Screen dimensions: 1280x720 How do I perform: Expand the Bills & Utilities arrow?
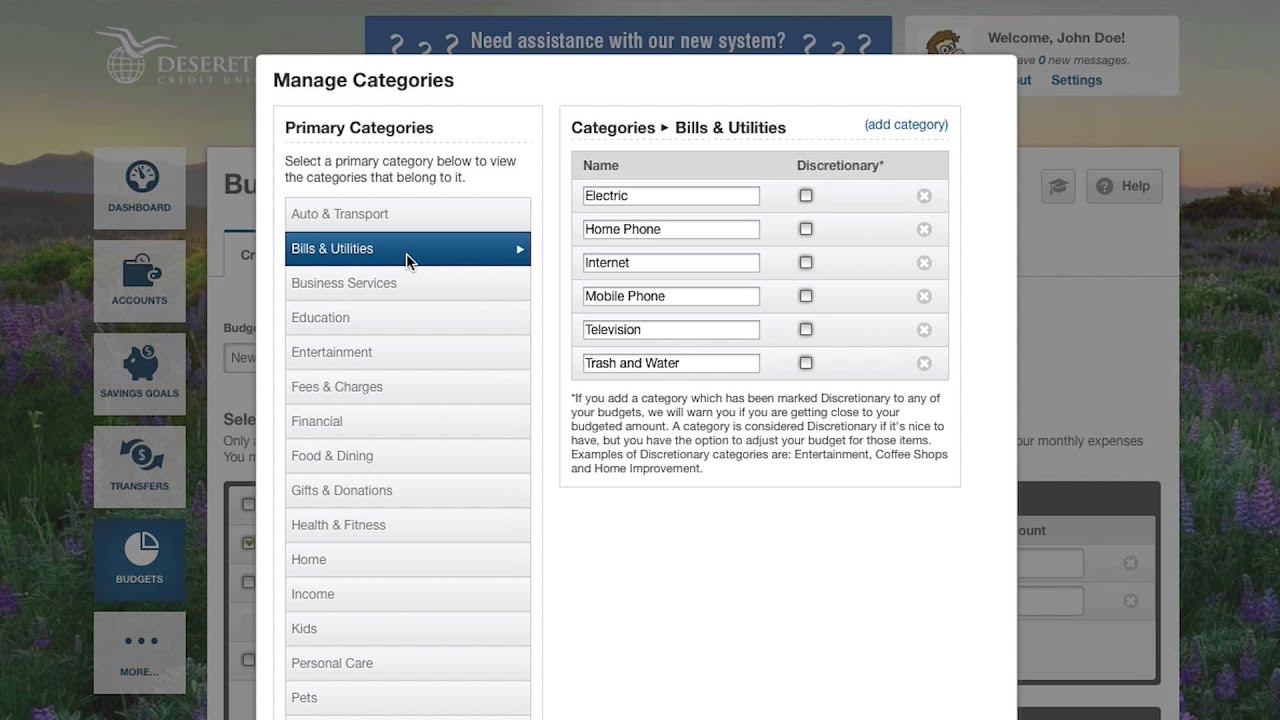point(520,249)
